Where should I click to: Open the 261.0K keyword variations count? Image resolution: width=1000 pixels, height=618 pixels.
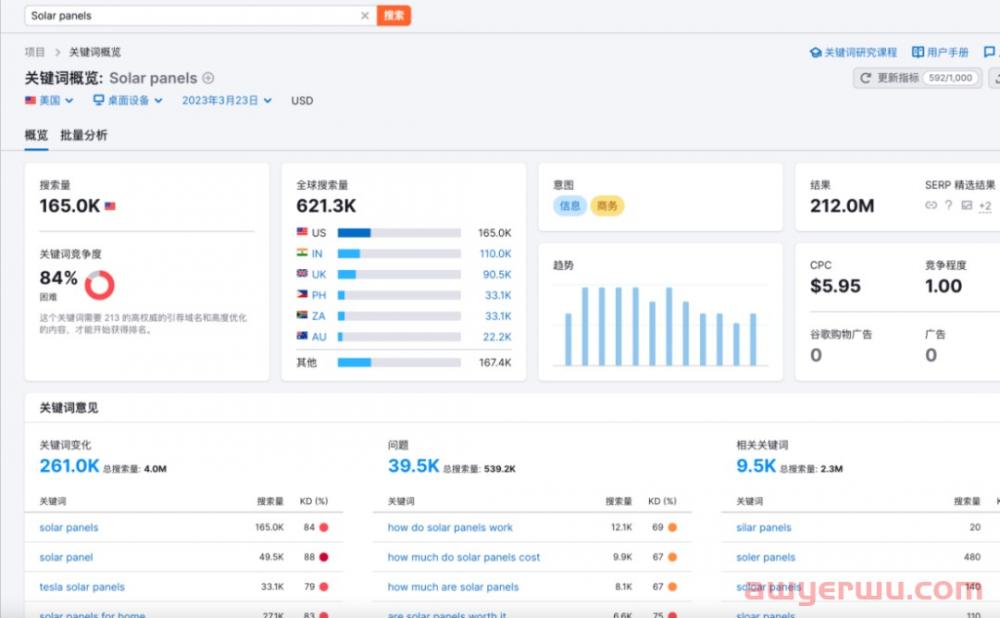pos(70,466)
